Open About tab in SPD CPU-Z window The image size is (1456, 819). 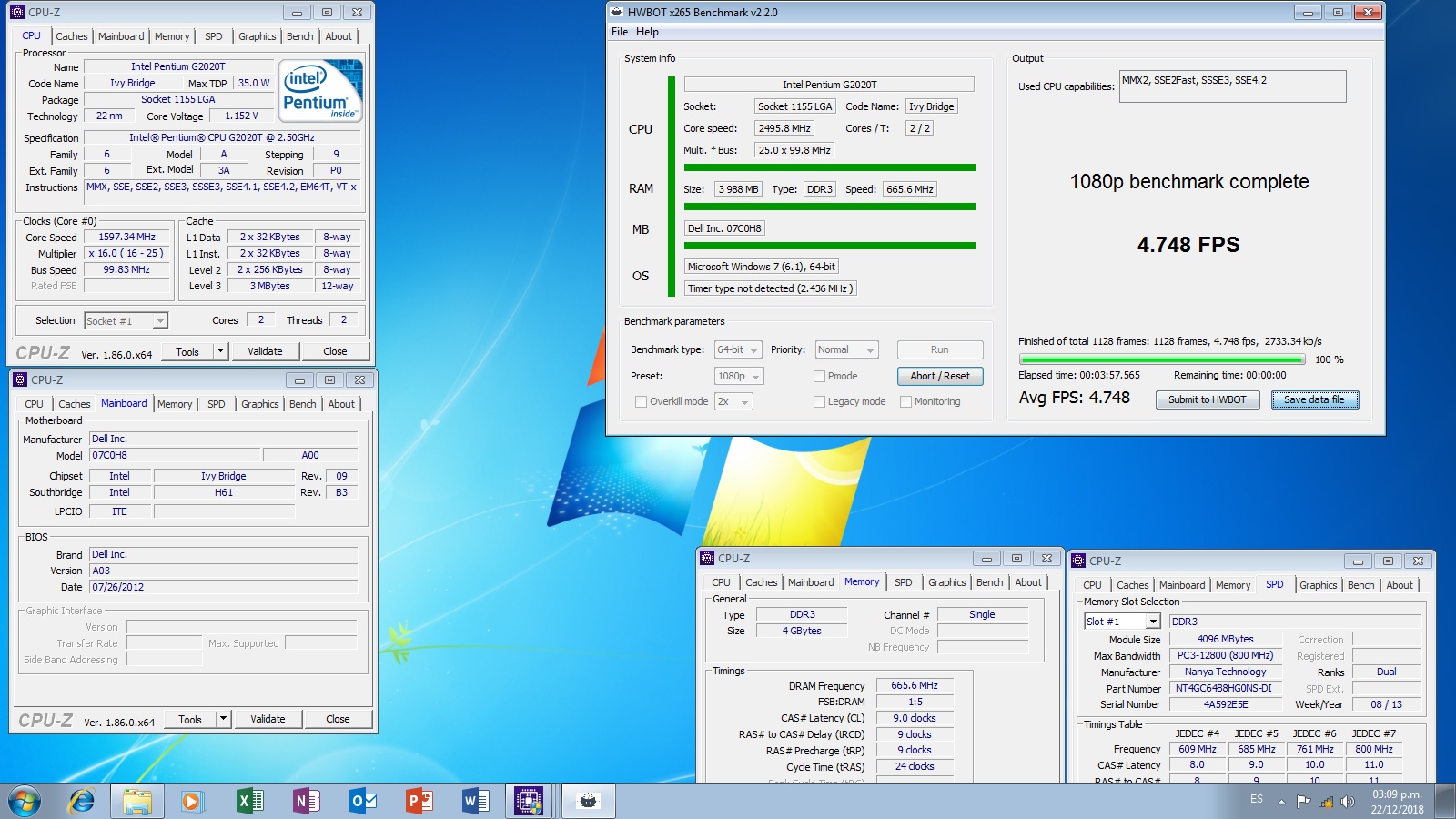coord(1400,585)
